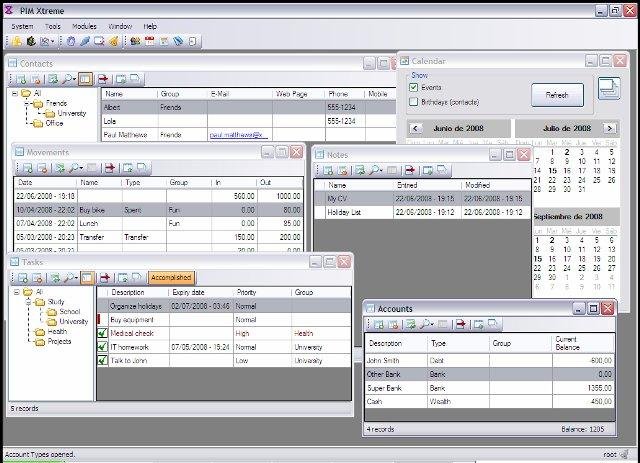640x463 pixels.
Task: Click the highlighted tree panel icon in Tasks toolbar
Action: (88, 277)
